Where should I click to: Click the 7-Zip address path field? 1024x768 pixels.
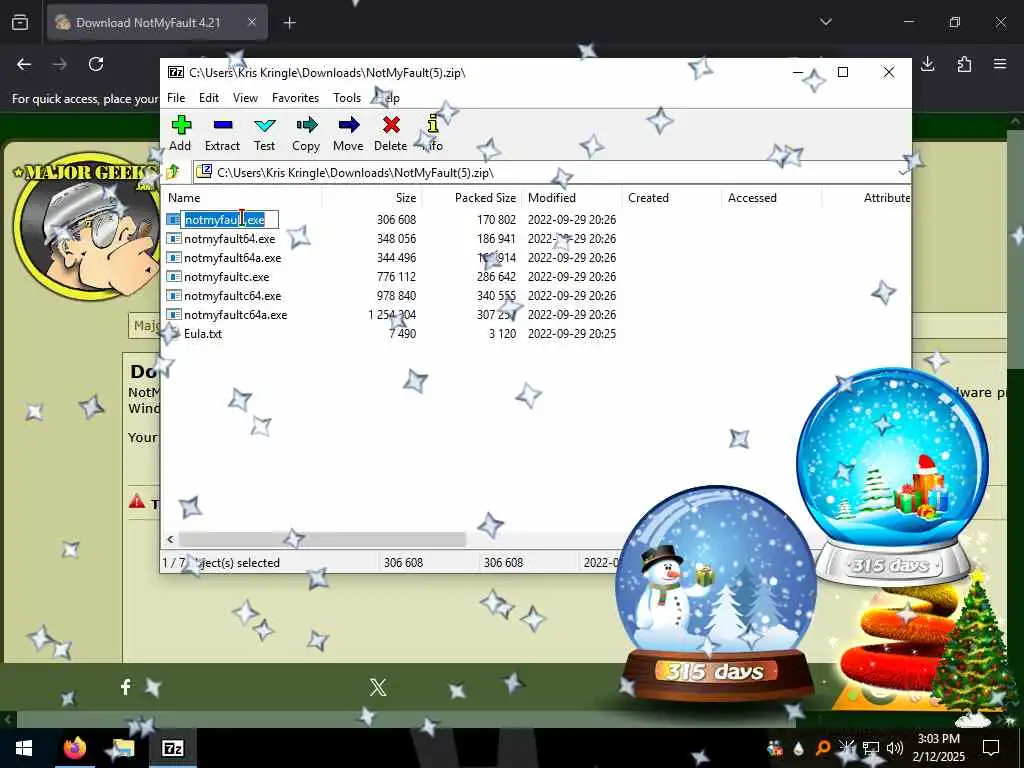551,172
